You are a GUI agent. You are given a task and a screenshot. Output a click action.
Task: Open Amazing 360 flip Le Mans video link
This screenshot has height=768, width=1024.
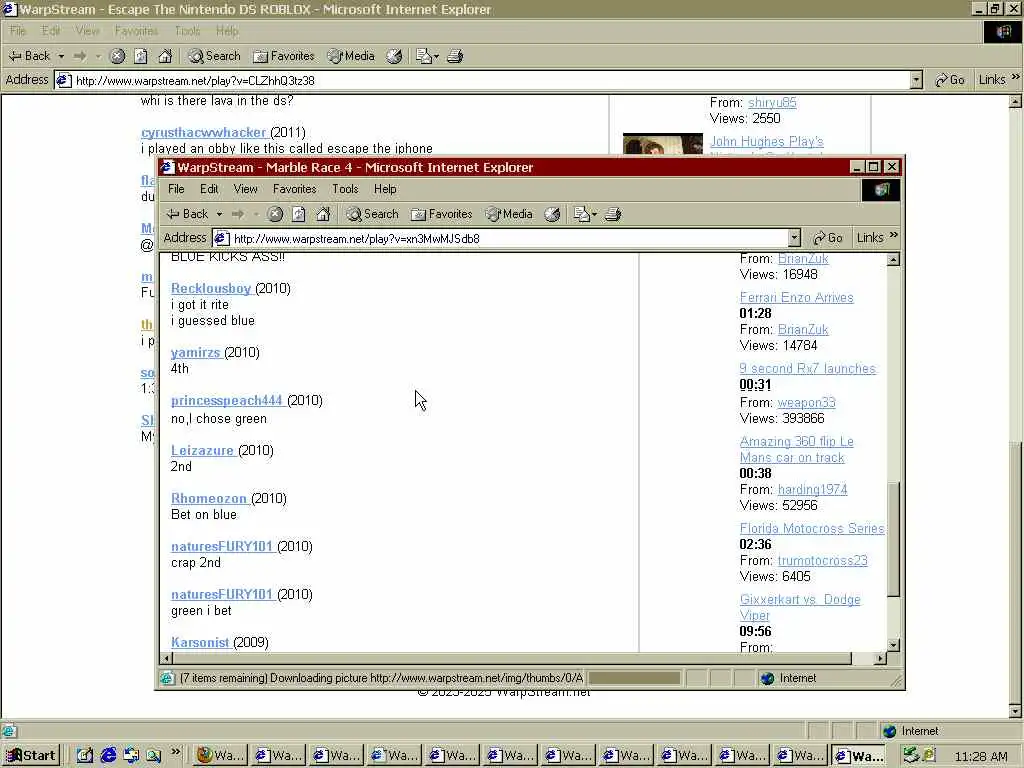pos(796,449)
